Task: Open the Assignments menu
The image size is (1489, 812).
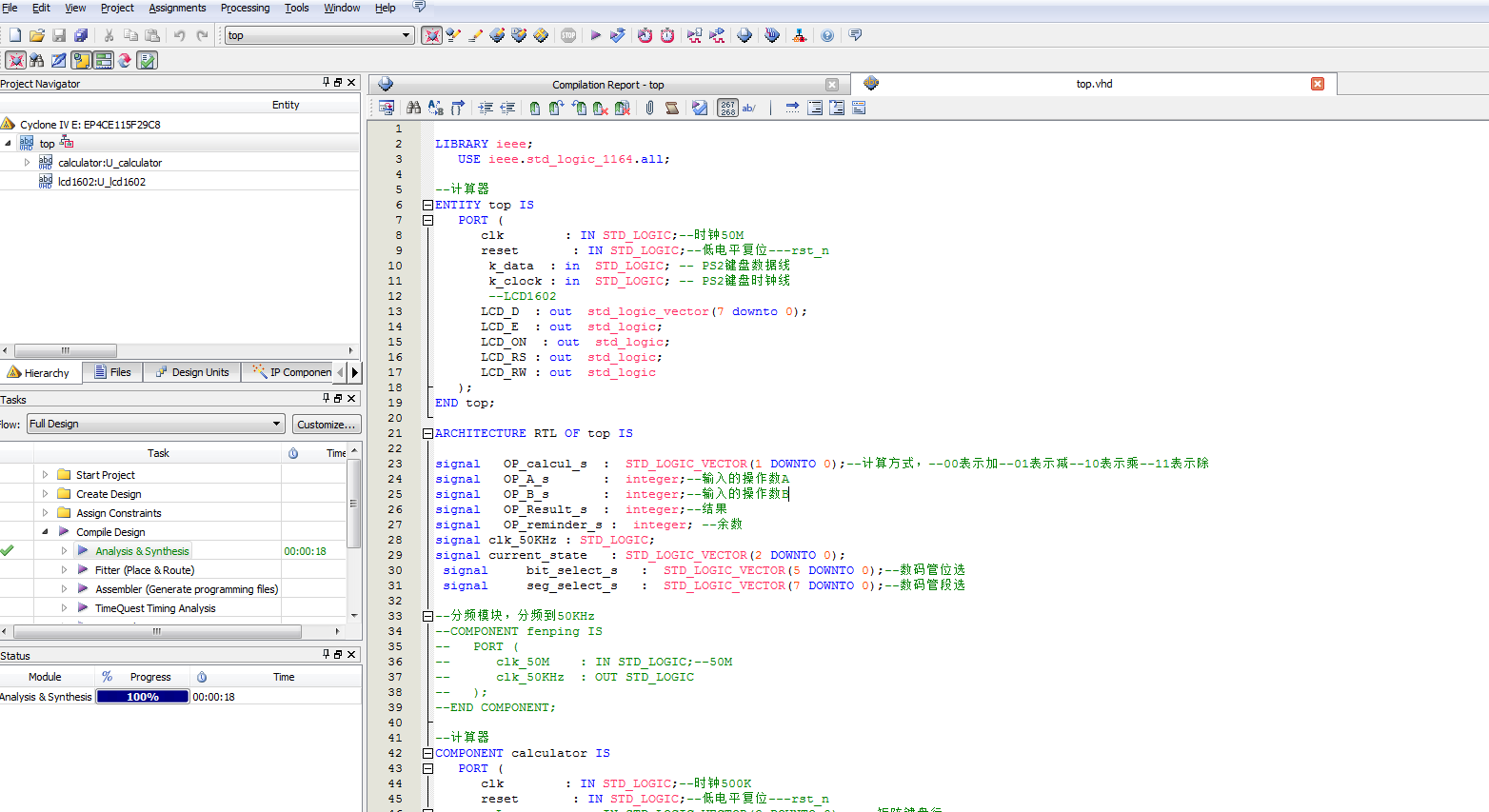Action: click(x=177, y=8)
